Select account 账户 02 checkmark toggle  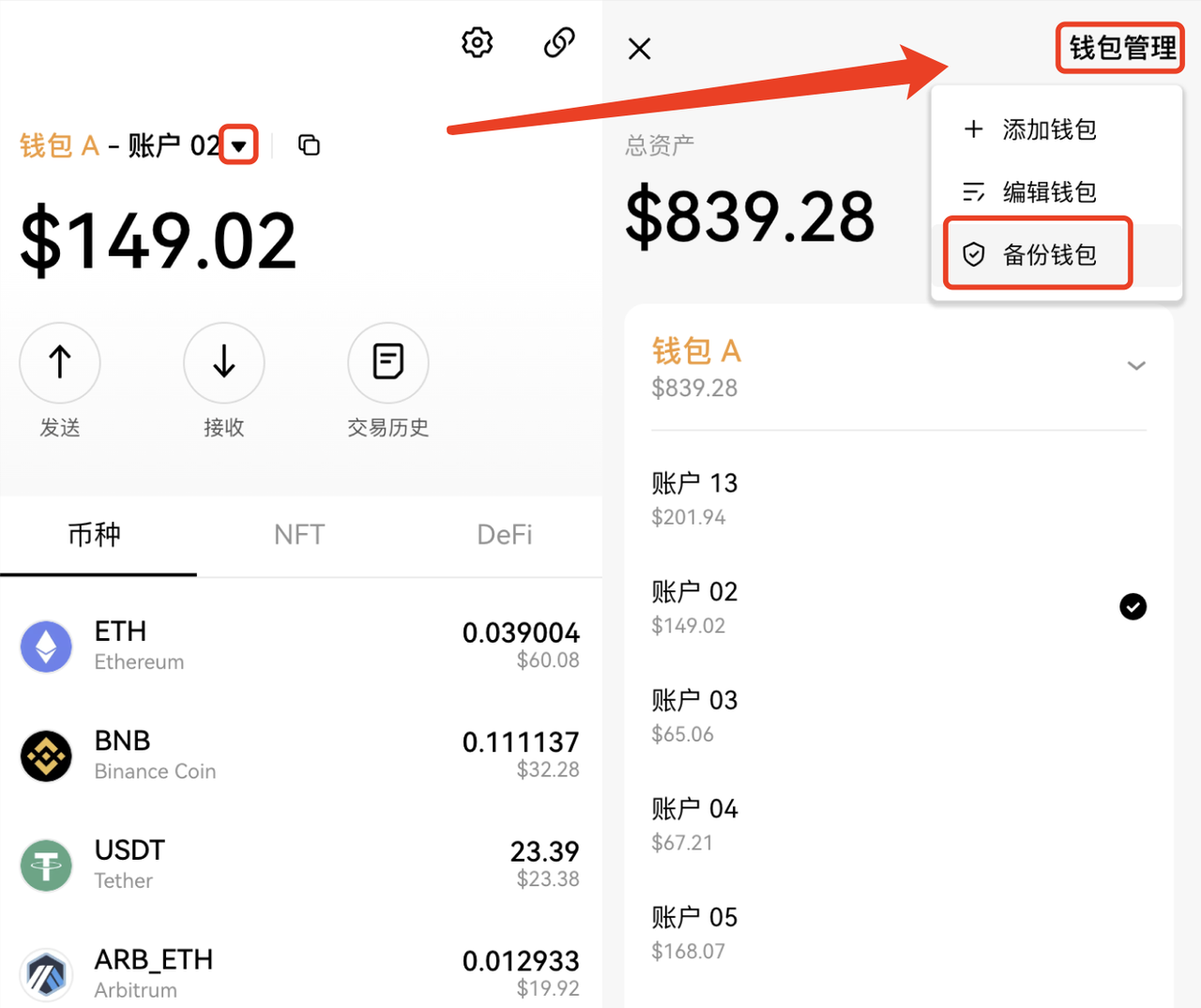tap(1133, 606)
